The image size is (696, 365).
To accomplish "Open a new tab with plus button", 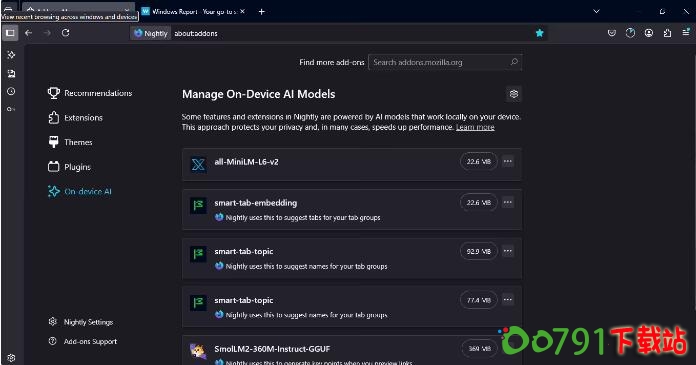I will [x=261, y=12].
